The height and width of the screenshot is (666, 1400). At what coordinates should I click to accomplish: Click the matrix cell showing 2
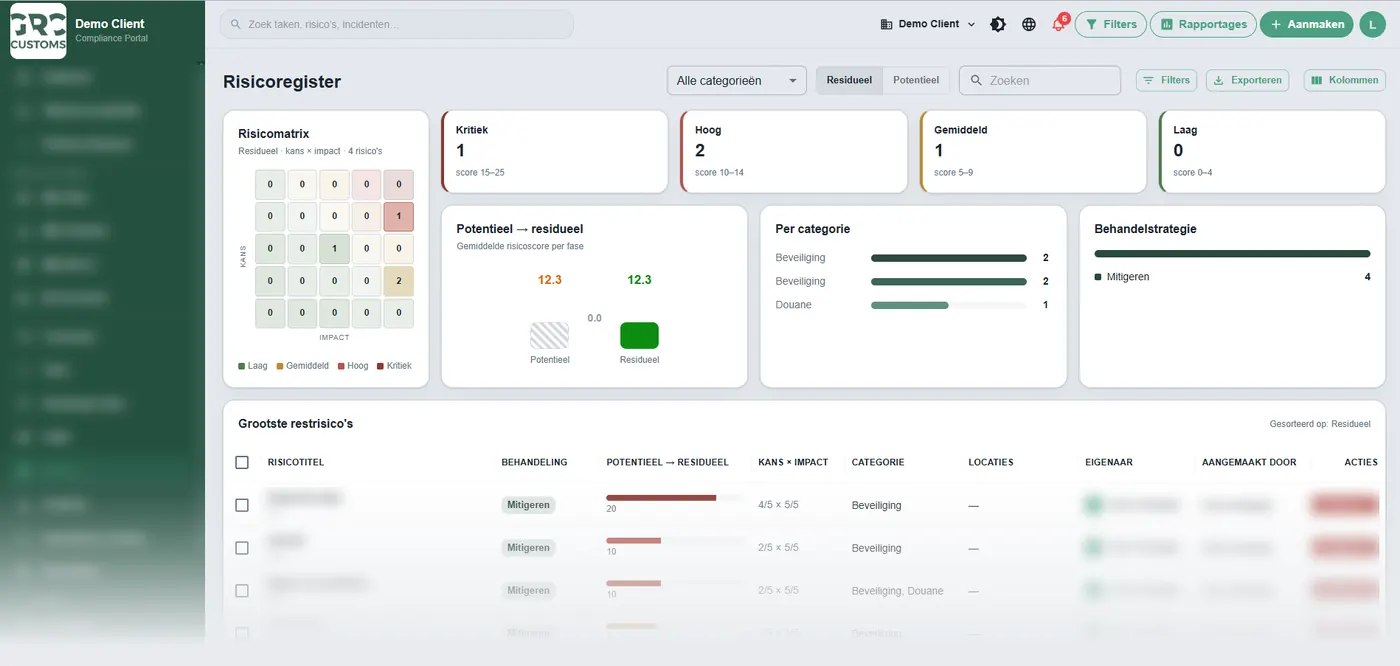click(398, 281)
